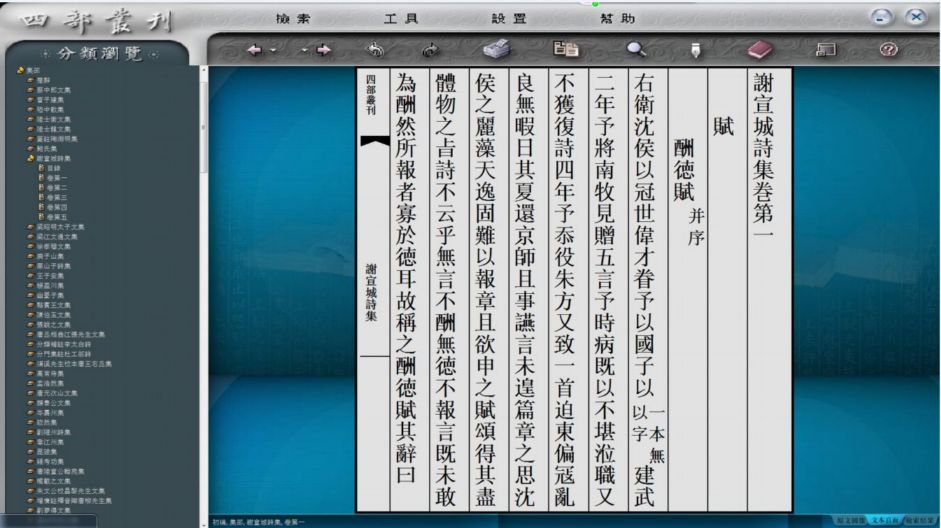Viewport: 941px width, 528px height.
Task: Open the 檢索 menu
Action: click(x=291, y=19)
